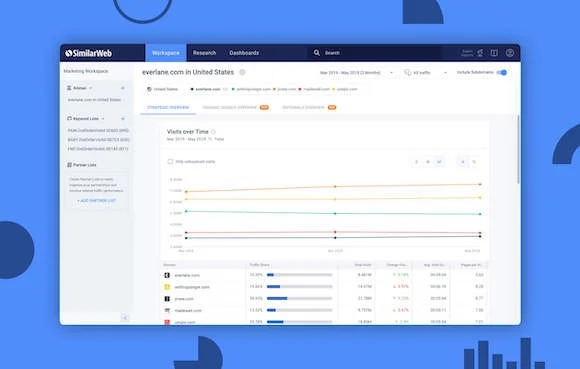
Task: Click the Arenas section icon
Action: (x=69, y=88)
